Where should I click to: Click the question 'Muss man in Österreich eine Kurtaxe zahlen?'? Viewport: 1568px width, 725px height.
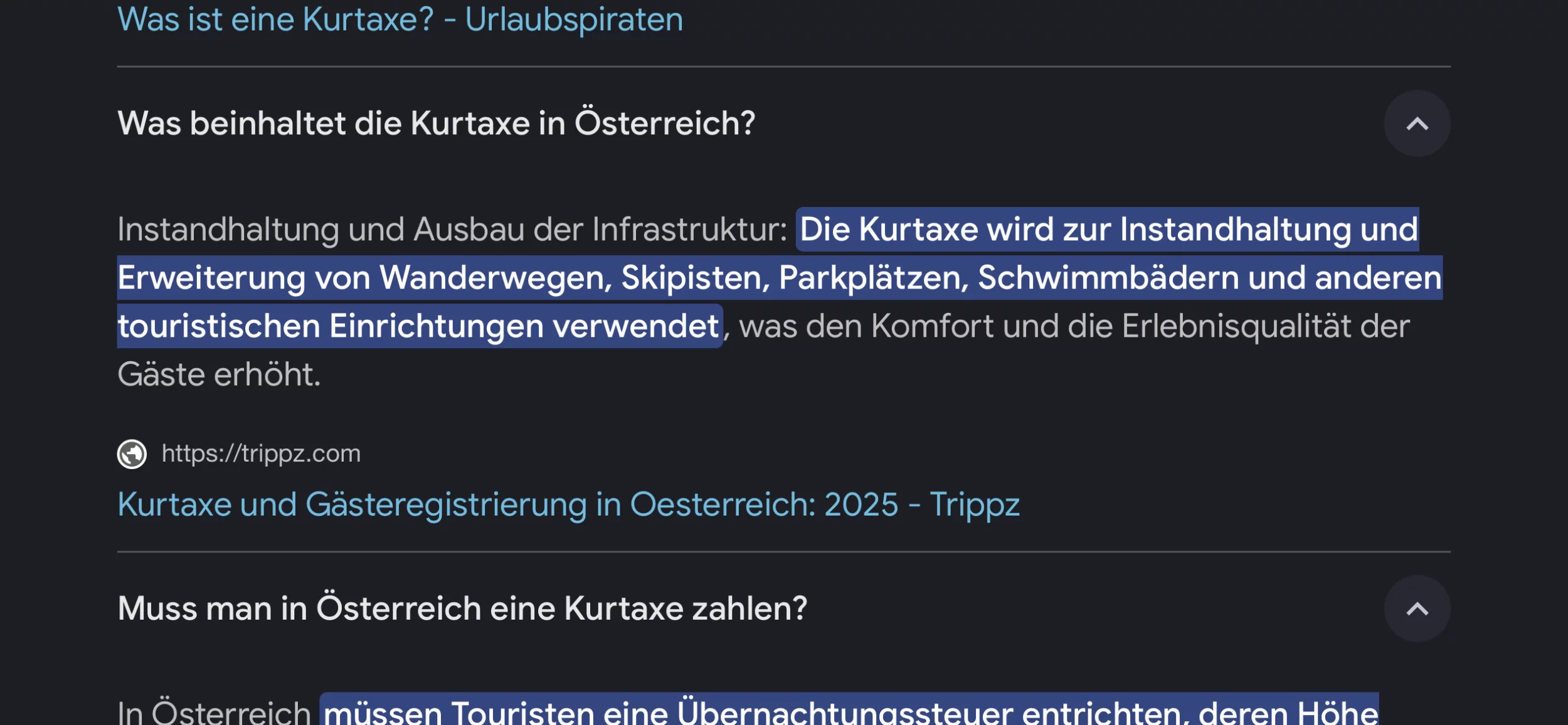462,609
